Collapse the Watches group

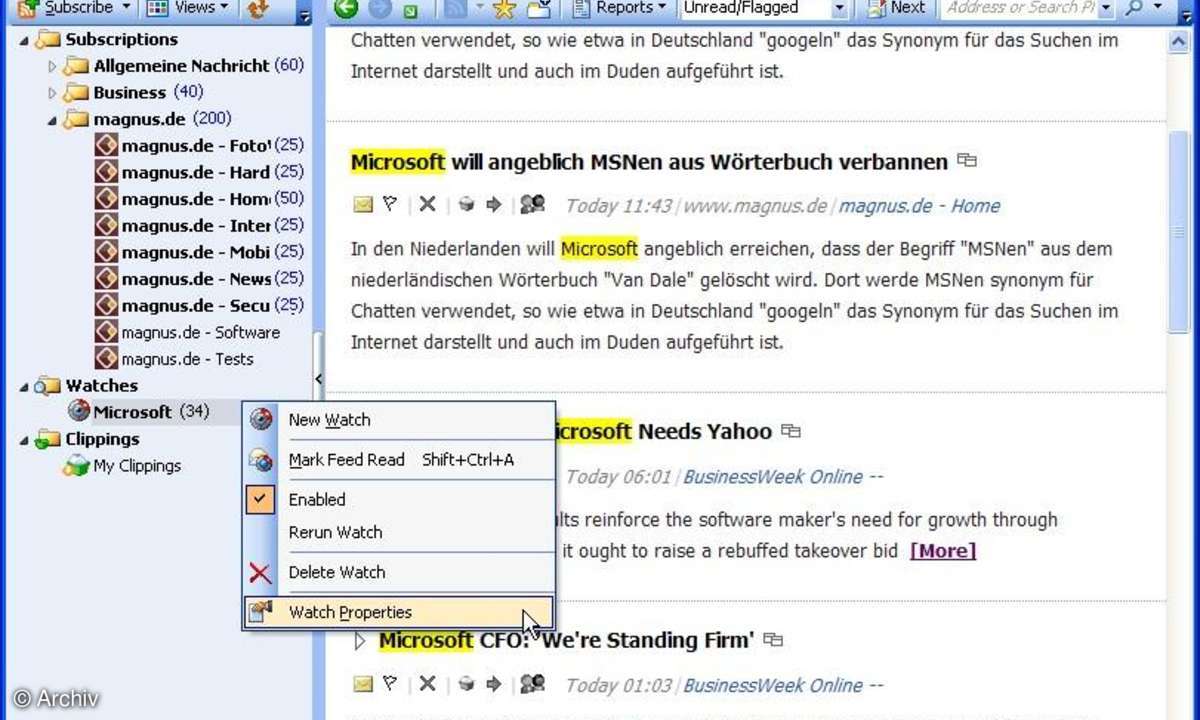coord(24,385)
